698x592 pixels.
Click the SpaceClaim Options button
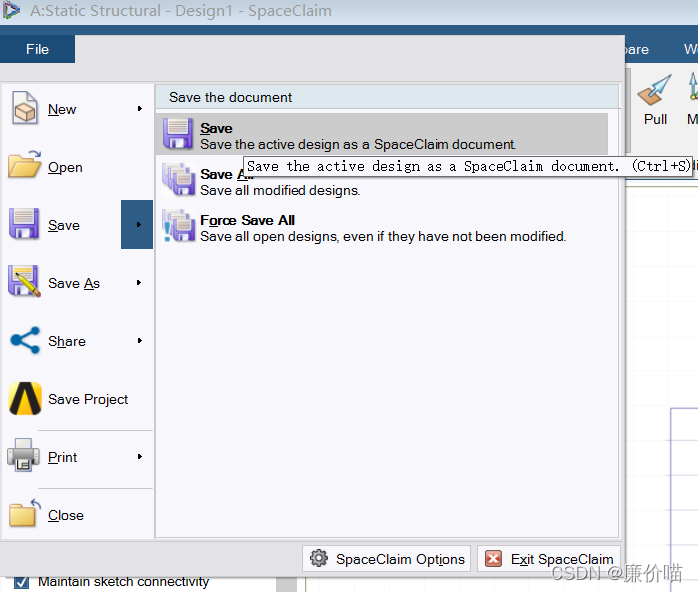pyautogui.click(x=386, y=559)
